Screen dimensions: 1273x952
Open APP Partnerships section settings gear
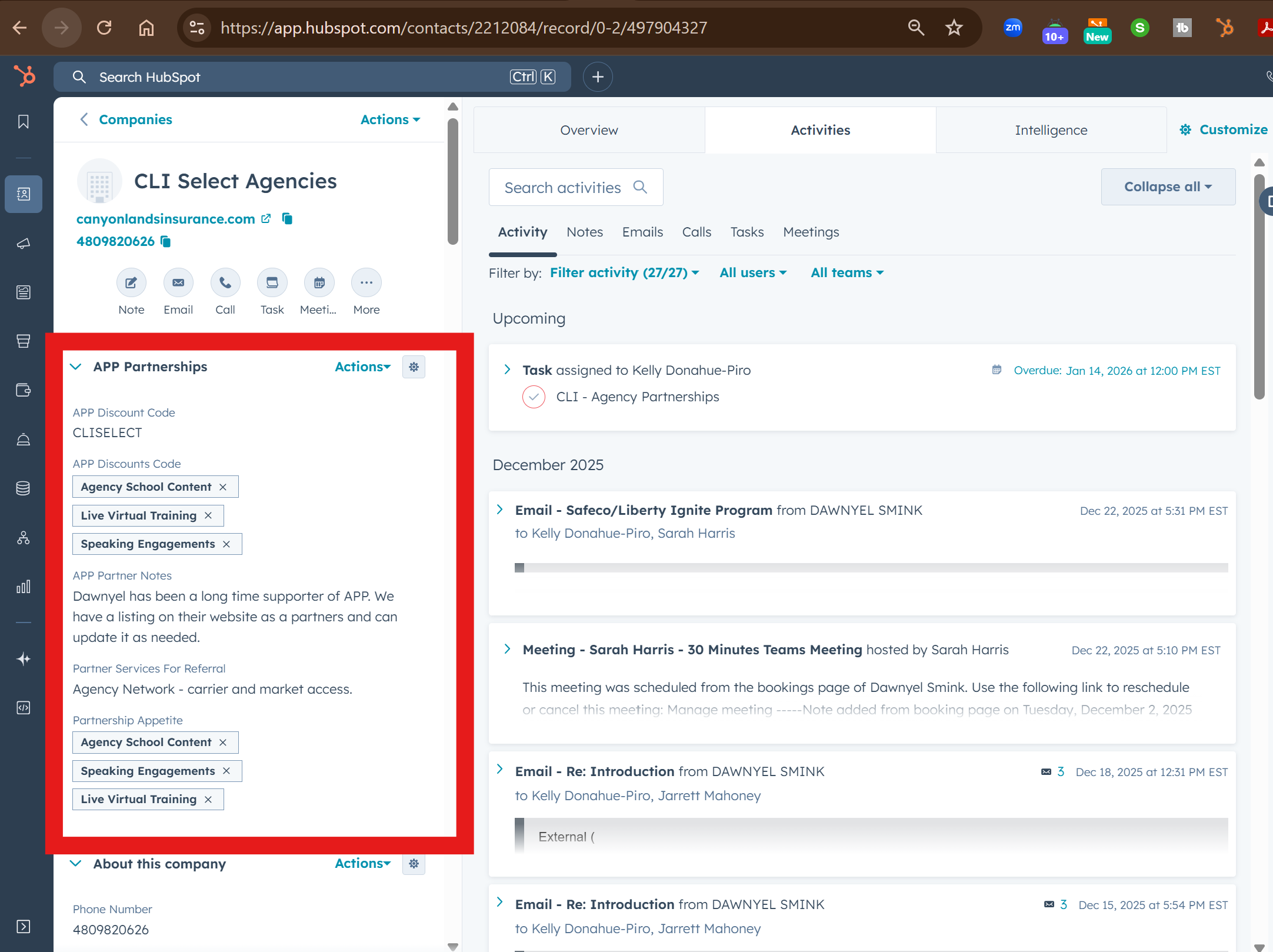point(414,367)
